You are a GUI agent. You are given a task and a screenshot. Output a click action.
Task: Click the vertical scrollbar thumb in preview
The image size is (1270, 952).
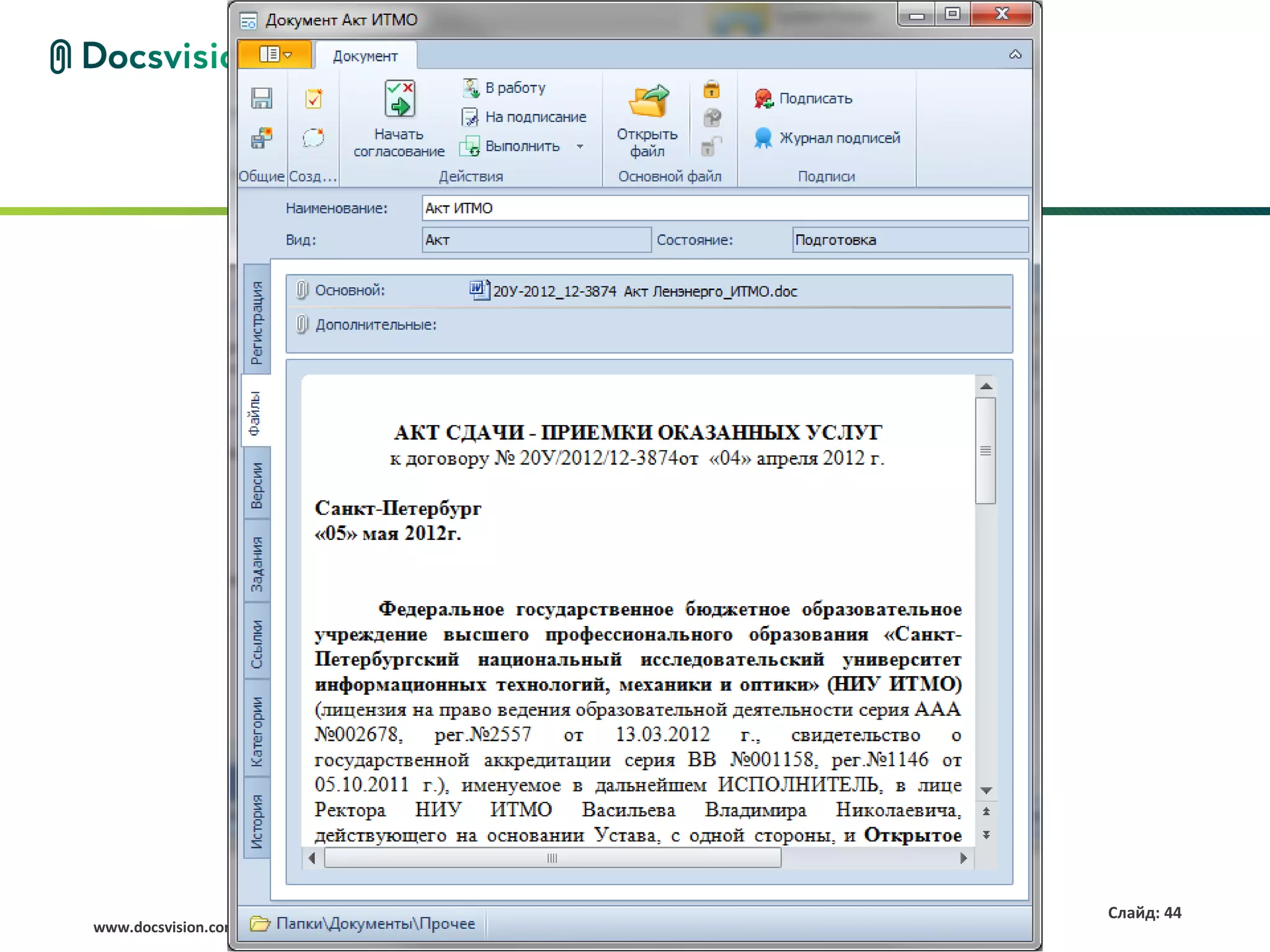click(x=986, y=451)
